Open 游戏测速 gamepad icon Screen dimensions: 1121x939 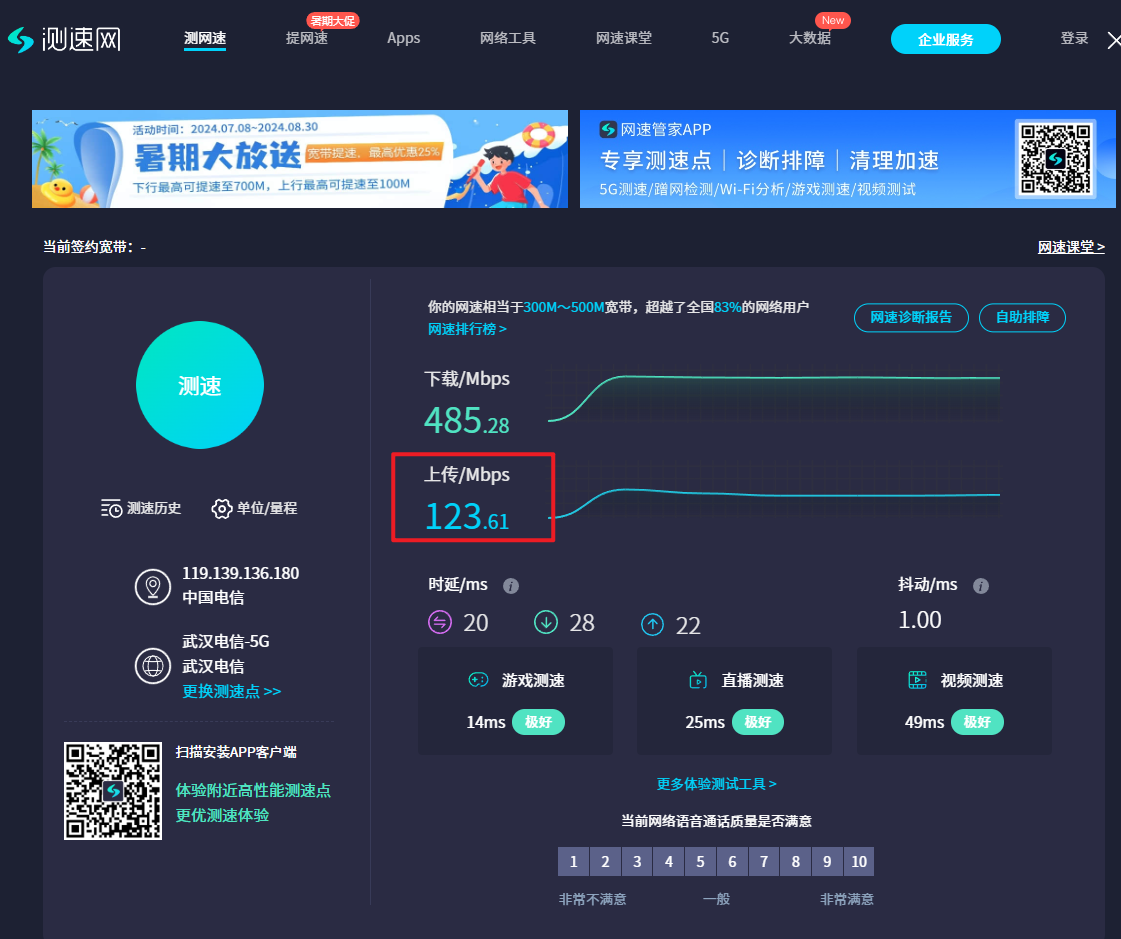click(478, 681)
